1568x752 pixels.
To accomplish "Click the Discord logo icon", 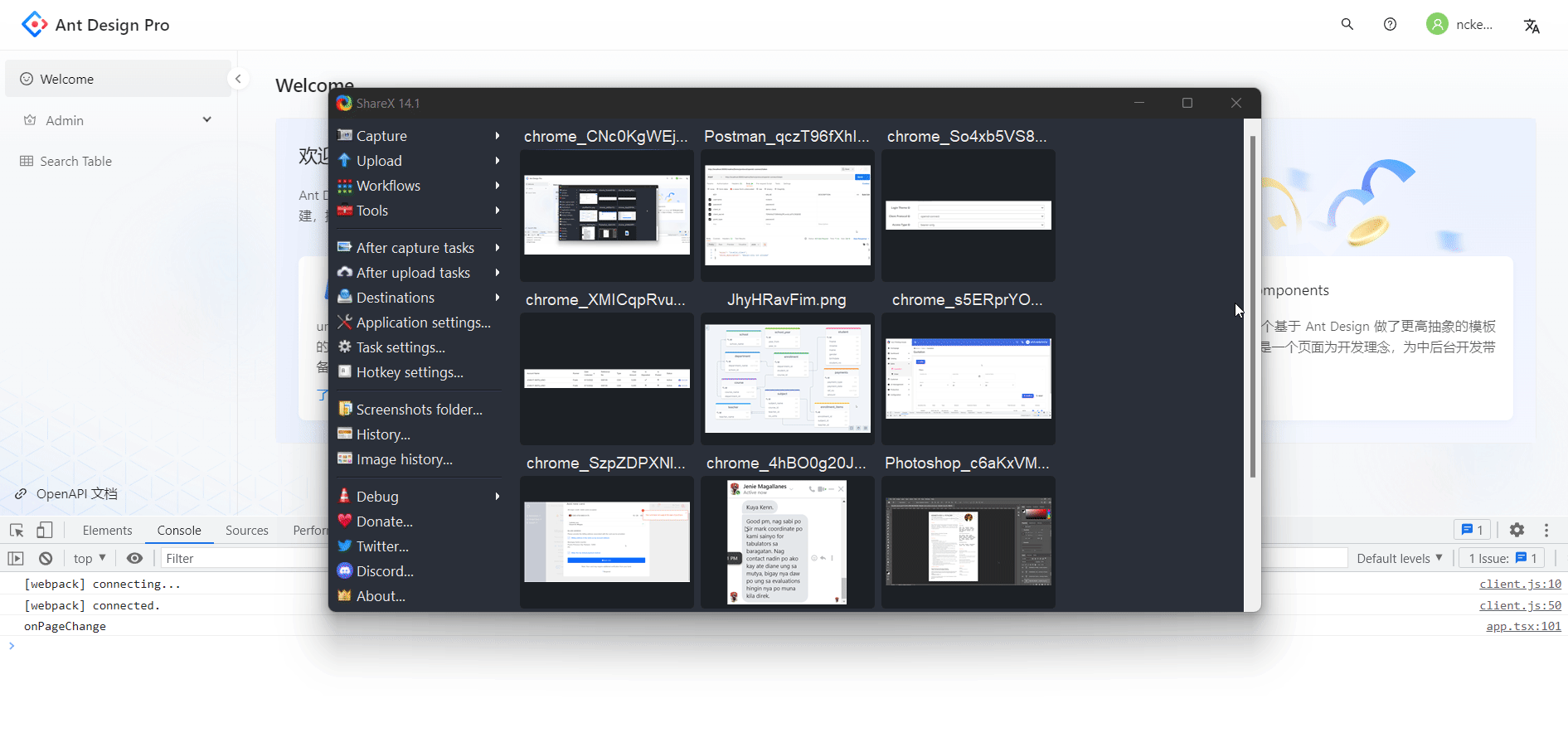I will click(345, 570).
